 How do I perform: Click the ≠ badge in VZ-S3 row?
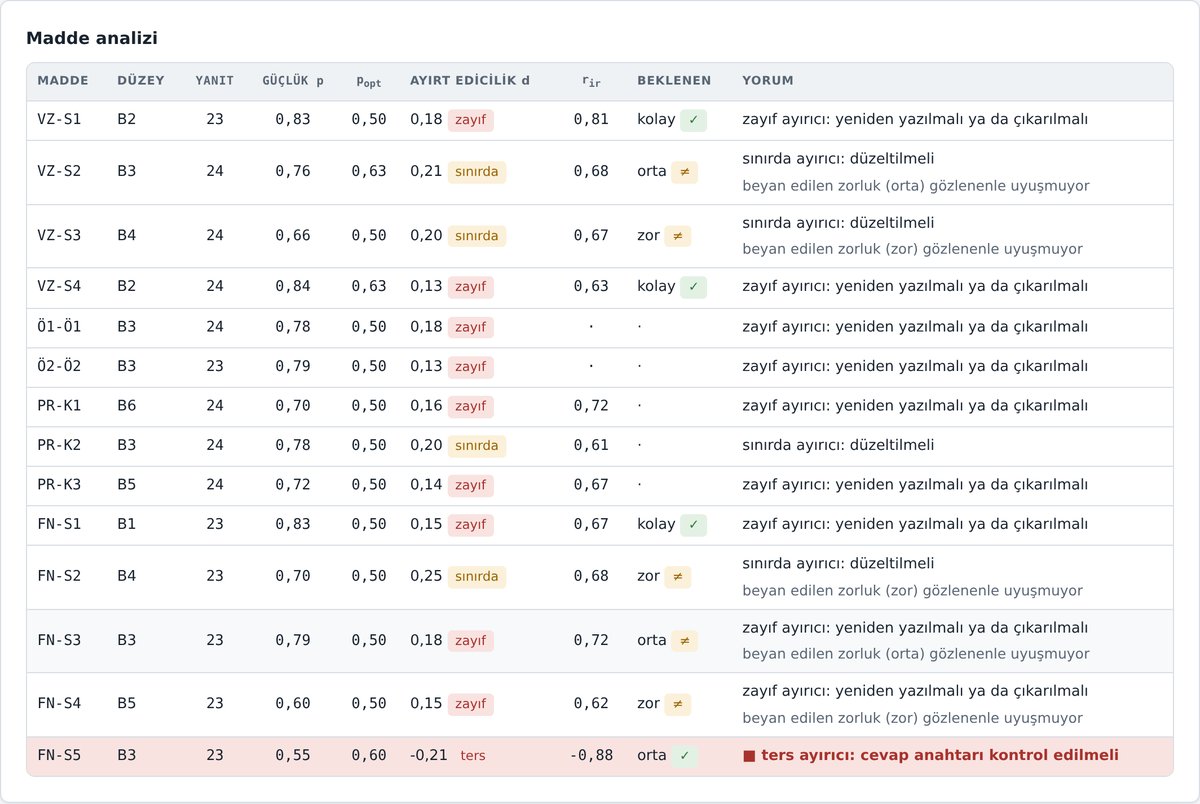[x=677, y=236]
